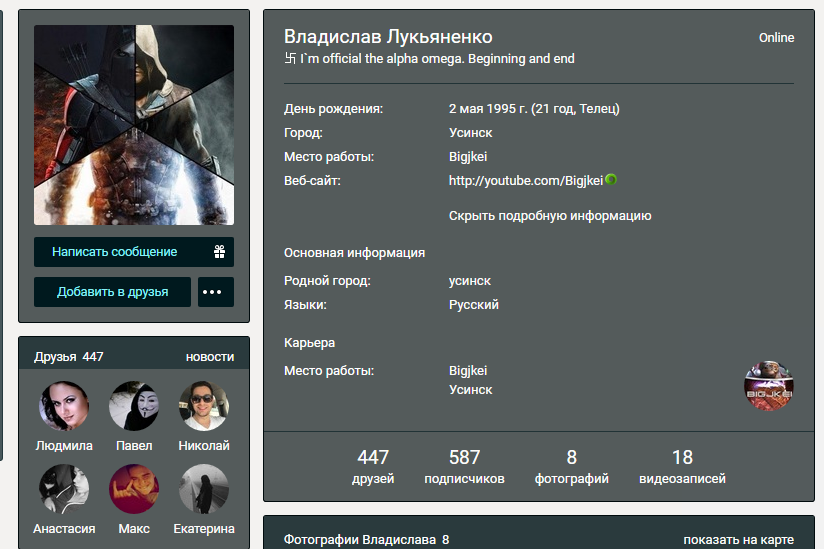This screenshot has width=824, height=549.
Task: Click the Добавить в друзья button
Action: pyautogui.click(x=112, y=292)
